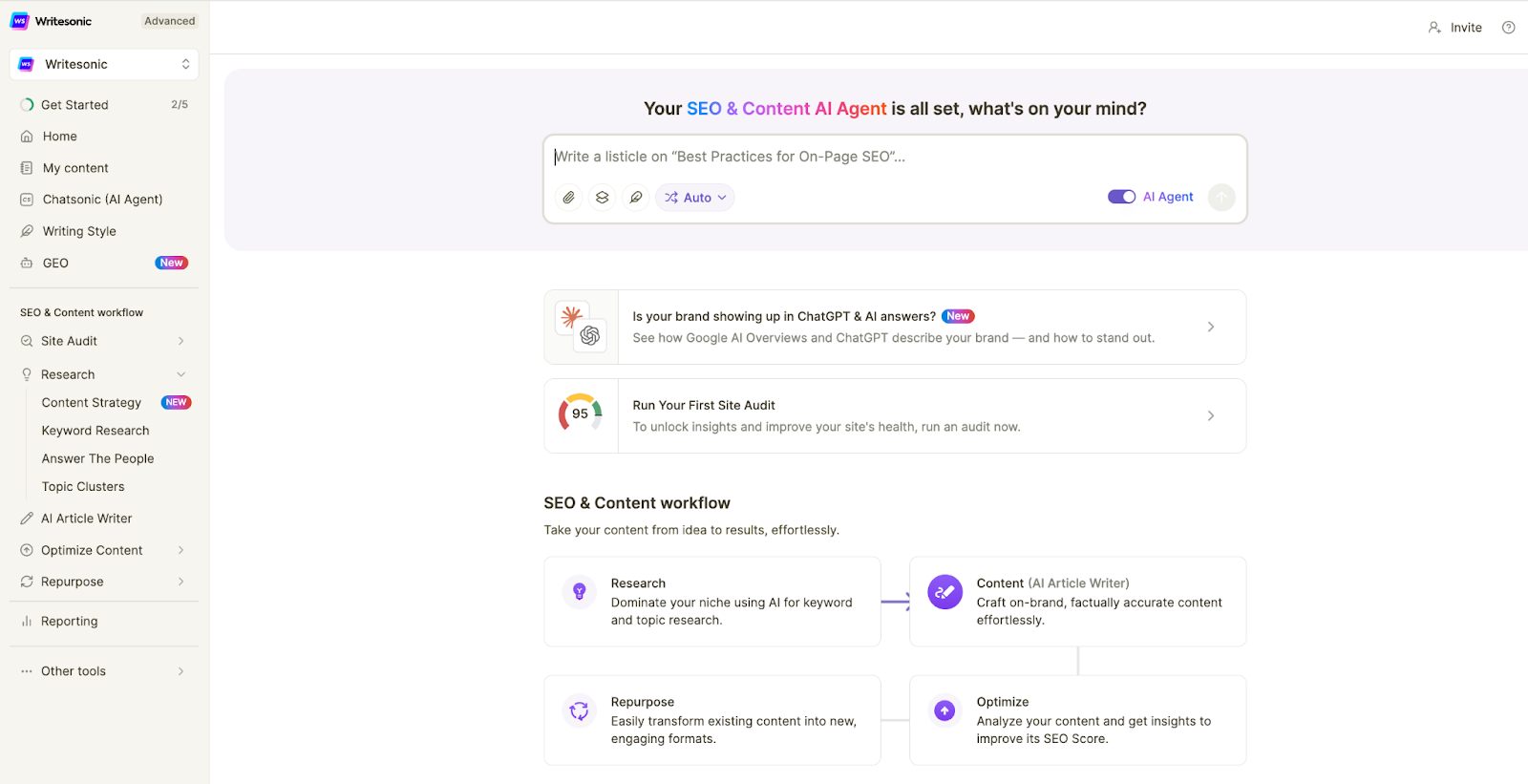Click the send arrow button in prompt box
Screen dimensions: 1528x784
point(1221,198)
